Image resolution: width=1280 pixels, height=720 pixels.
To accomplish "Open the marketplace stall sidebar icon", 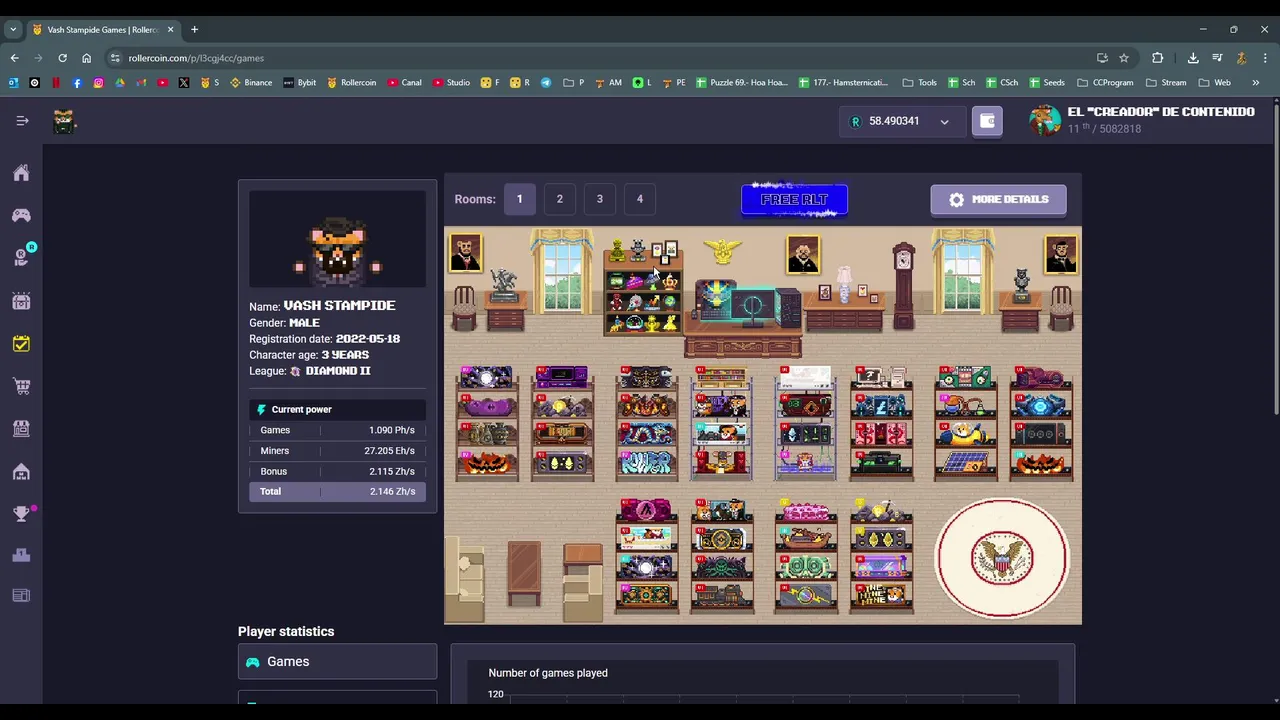I will click(21, 428).
